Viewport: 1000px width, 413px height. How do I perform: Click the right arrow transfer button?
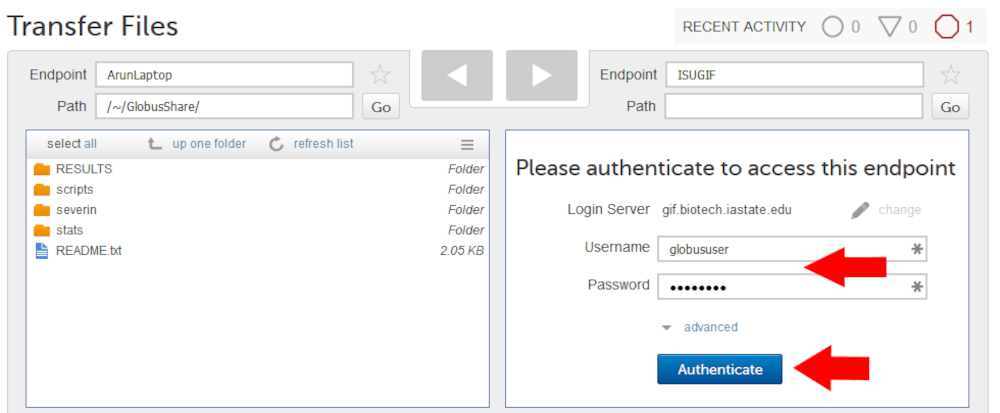click(542, 75)
